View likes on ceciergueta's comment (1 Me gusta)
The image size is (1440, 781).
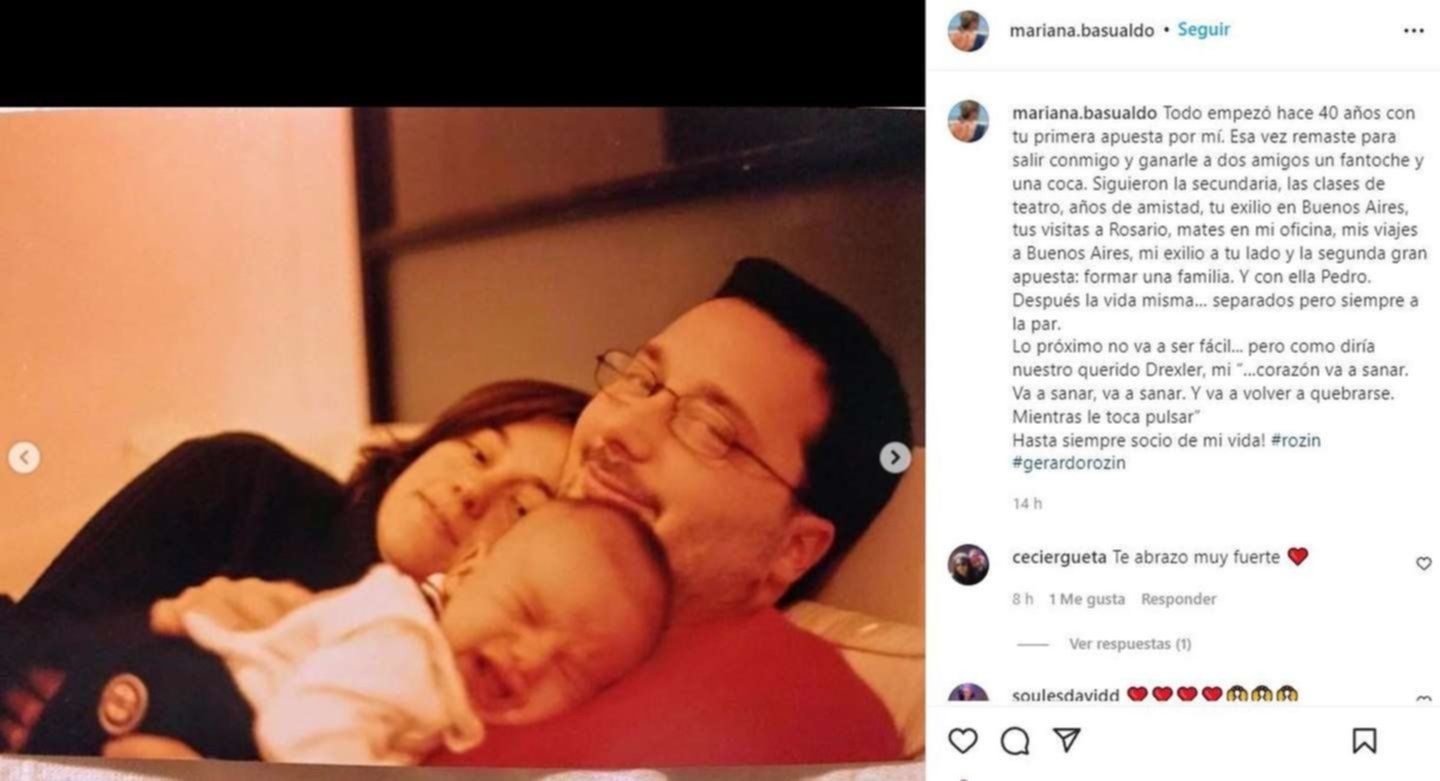1087,599
